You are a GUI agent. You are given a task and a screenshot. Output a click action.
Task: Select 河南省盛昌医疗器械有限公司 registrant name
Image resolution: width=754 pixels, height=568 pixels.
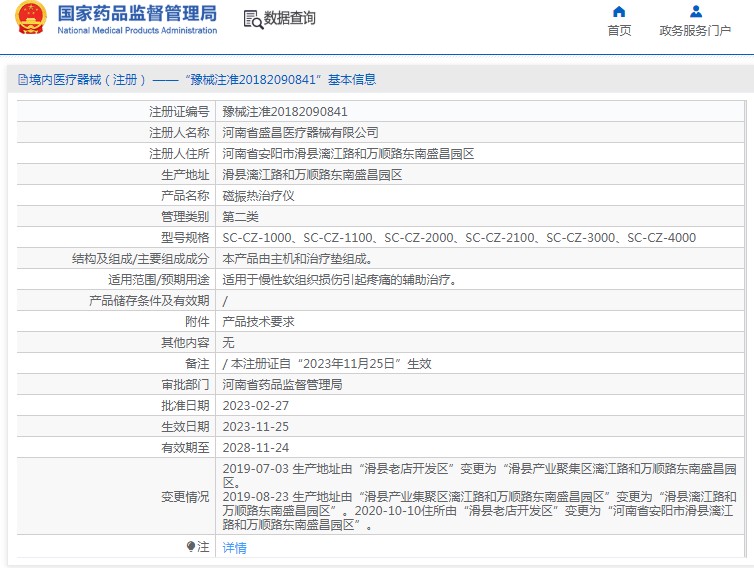(301, 133)
